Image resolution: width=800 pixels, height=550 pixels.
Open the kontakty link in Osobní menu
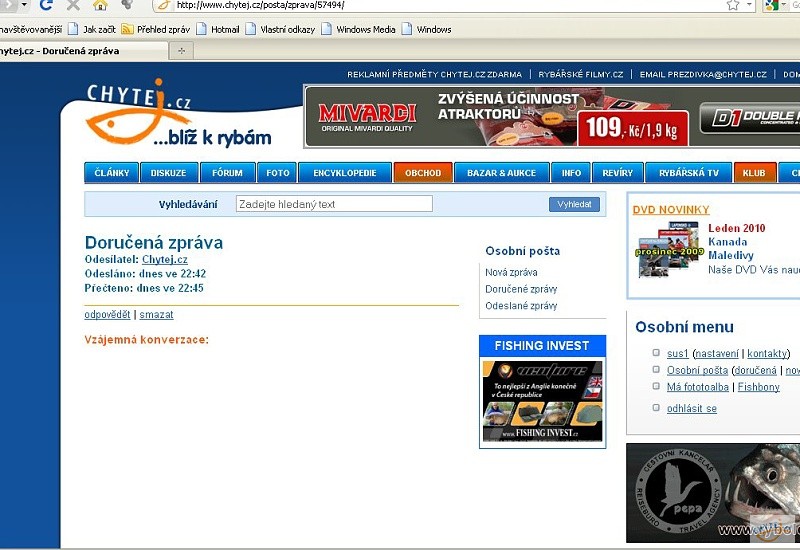point(768,353)
